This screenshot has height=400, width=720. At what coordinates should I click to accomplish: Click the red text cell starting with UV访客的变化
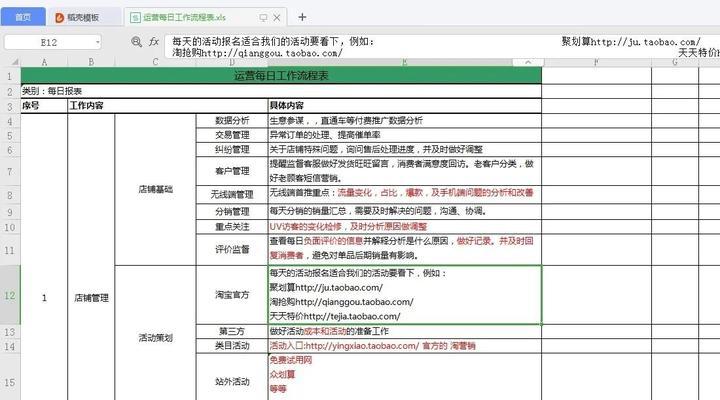(405, 227)
